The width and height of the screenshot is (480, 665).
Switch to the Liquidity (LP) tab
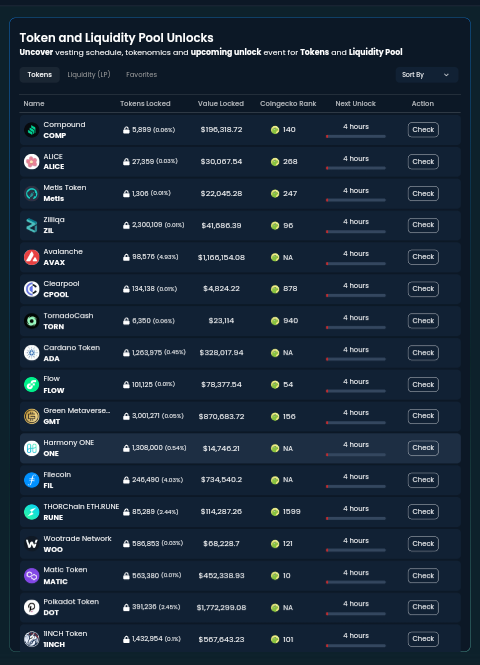(x=89, y=75)
